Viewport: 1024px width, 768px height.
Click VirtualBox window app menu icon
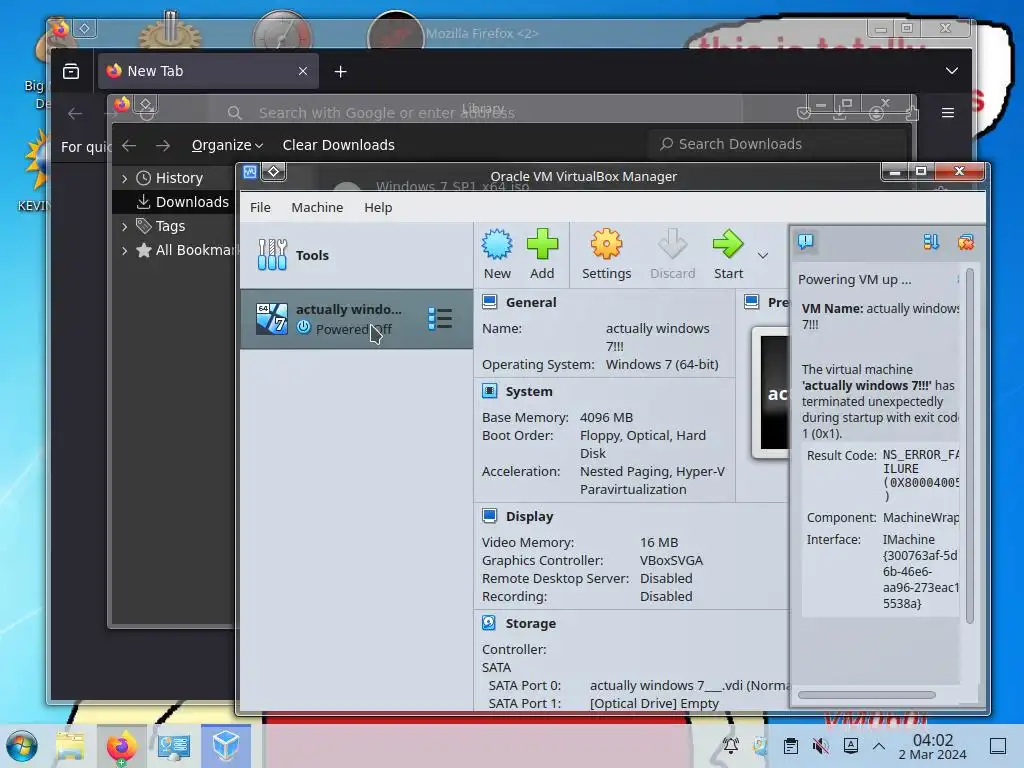[x=250, y=172]
